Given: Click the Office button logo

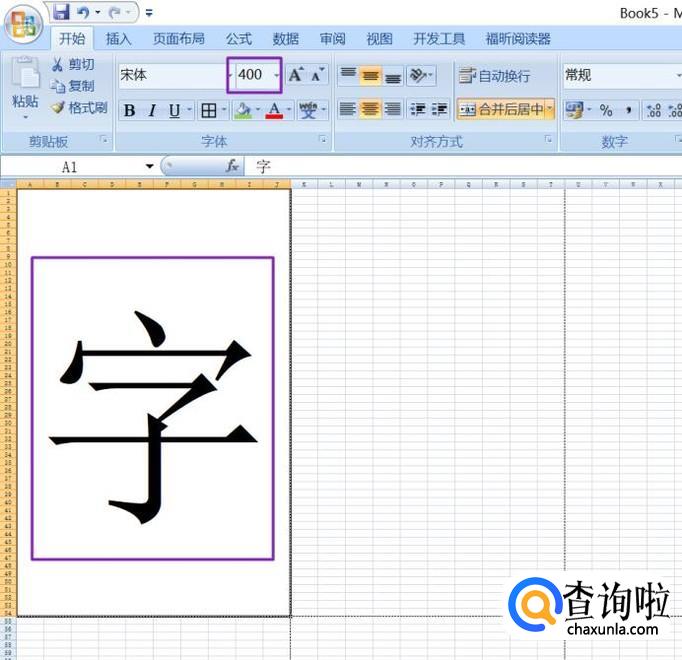Looking at the screenshot, I should (24, 24).
